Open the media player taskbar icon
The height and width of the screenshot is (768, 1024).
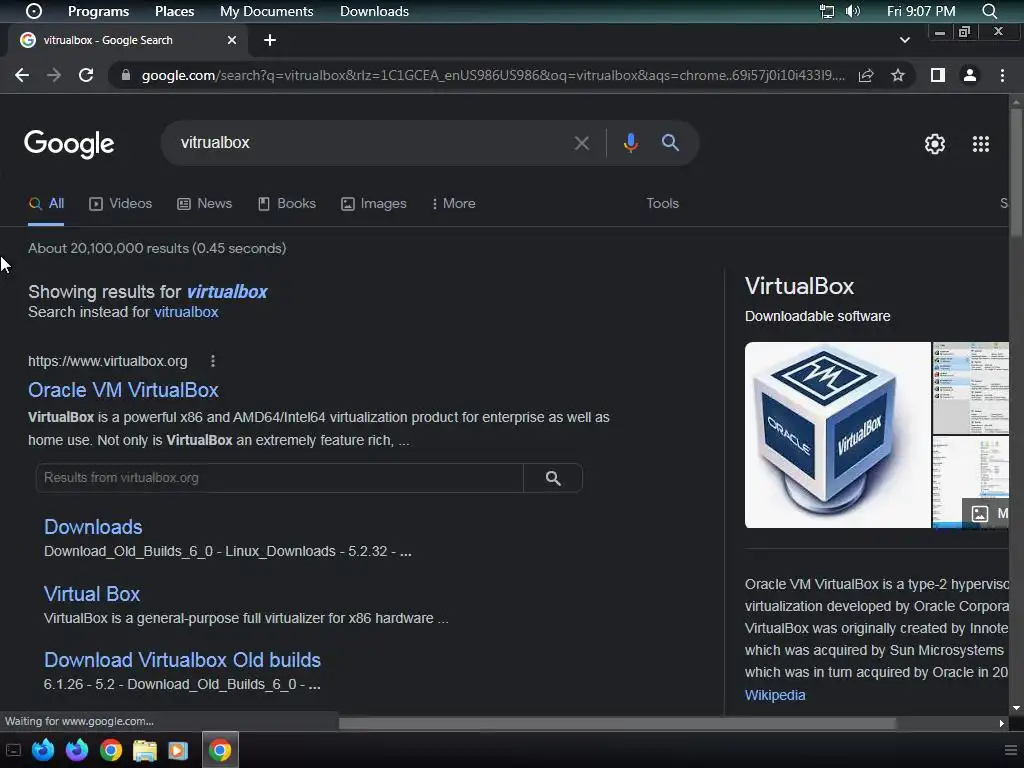click(x=178, y=750)
